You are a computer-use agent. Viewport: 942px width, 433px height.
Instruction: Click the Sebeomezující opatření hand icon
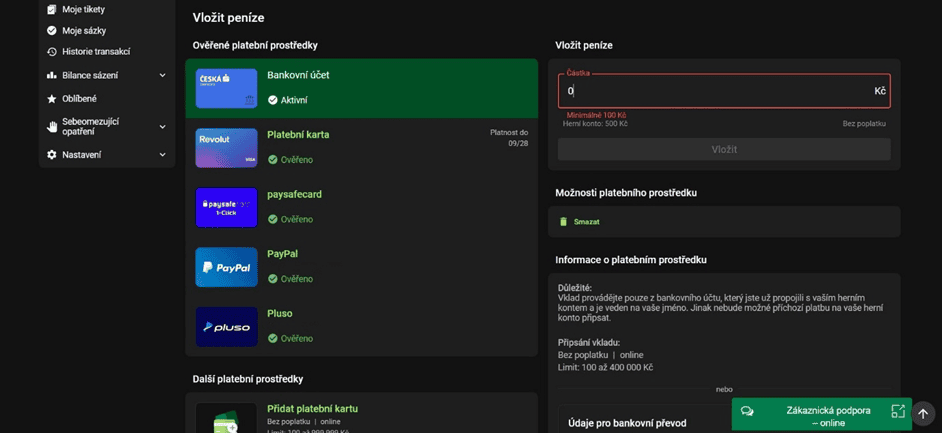click(52, 126)
